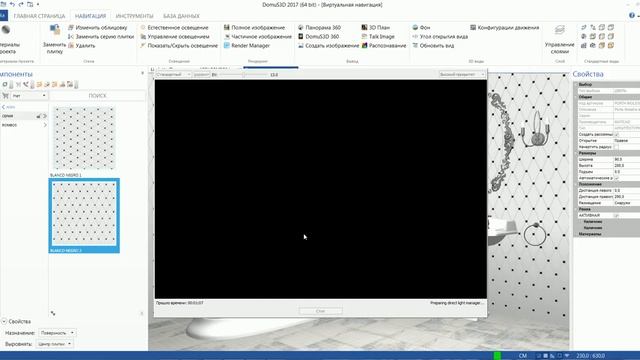640x360 pixels.
Task: Expand the second row below серия
Action: click(45, 125)
